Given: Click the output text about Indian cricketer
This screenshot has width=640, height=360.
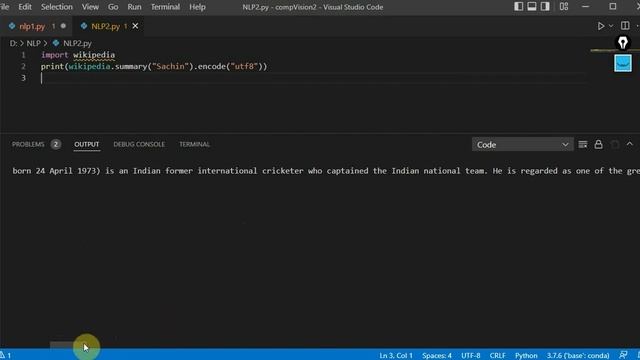Looking at the screenshot, I should (326, 171).
